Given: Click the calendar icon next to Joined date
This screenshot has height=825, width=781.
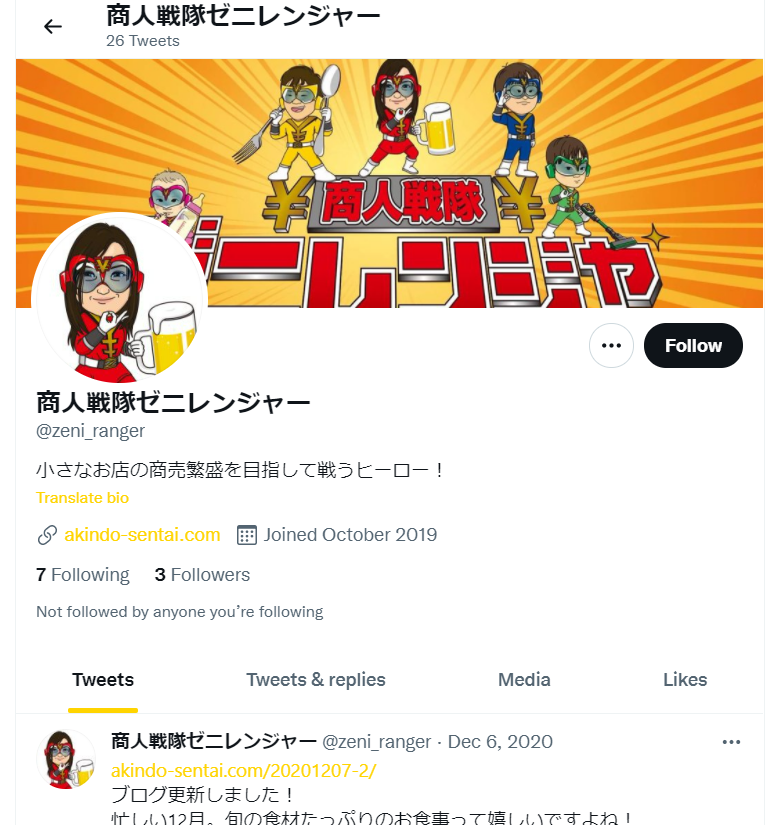Looking at the screenshot, I should [x=246, y=535].
